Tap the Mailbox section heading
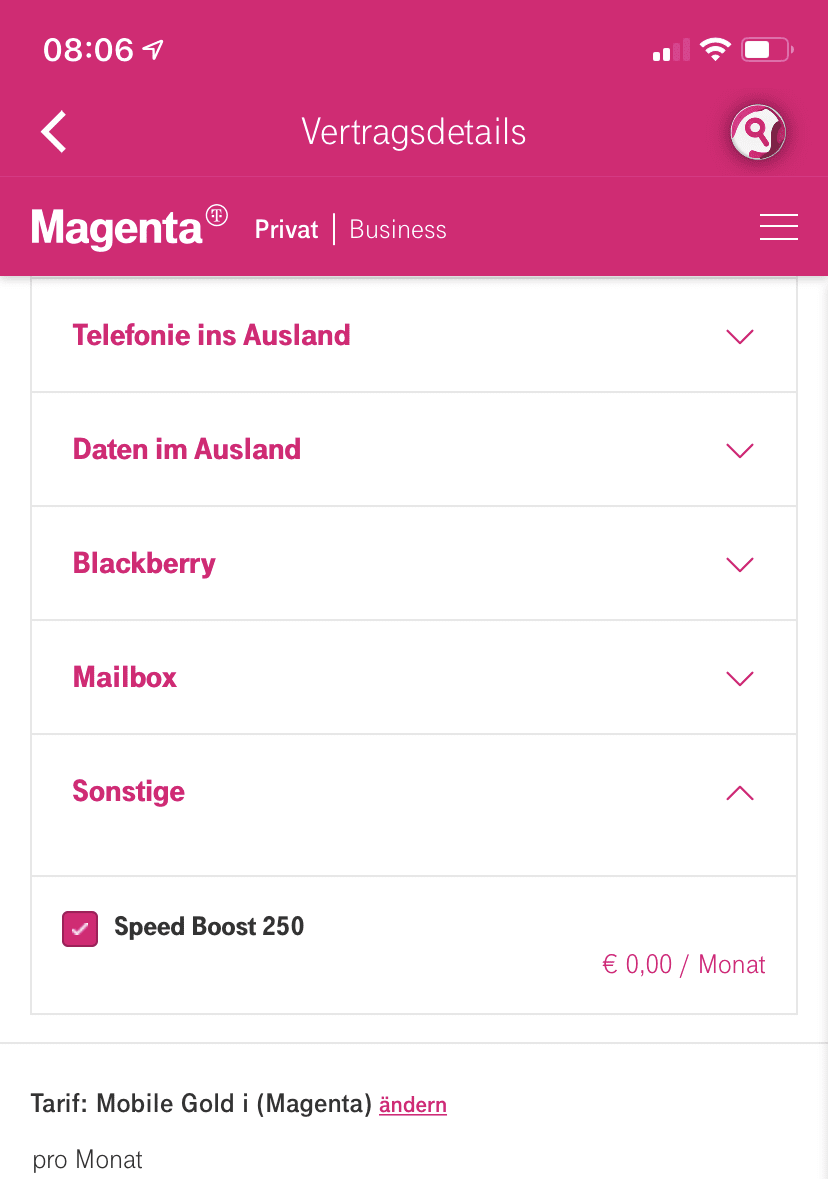828x1179 pixels. point(125,678)
